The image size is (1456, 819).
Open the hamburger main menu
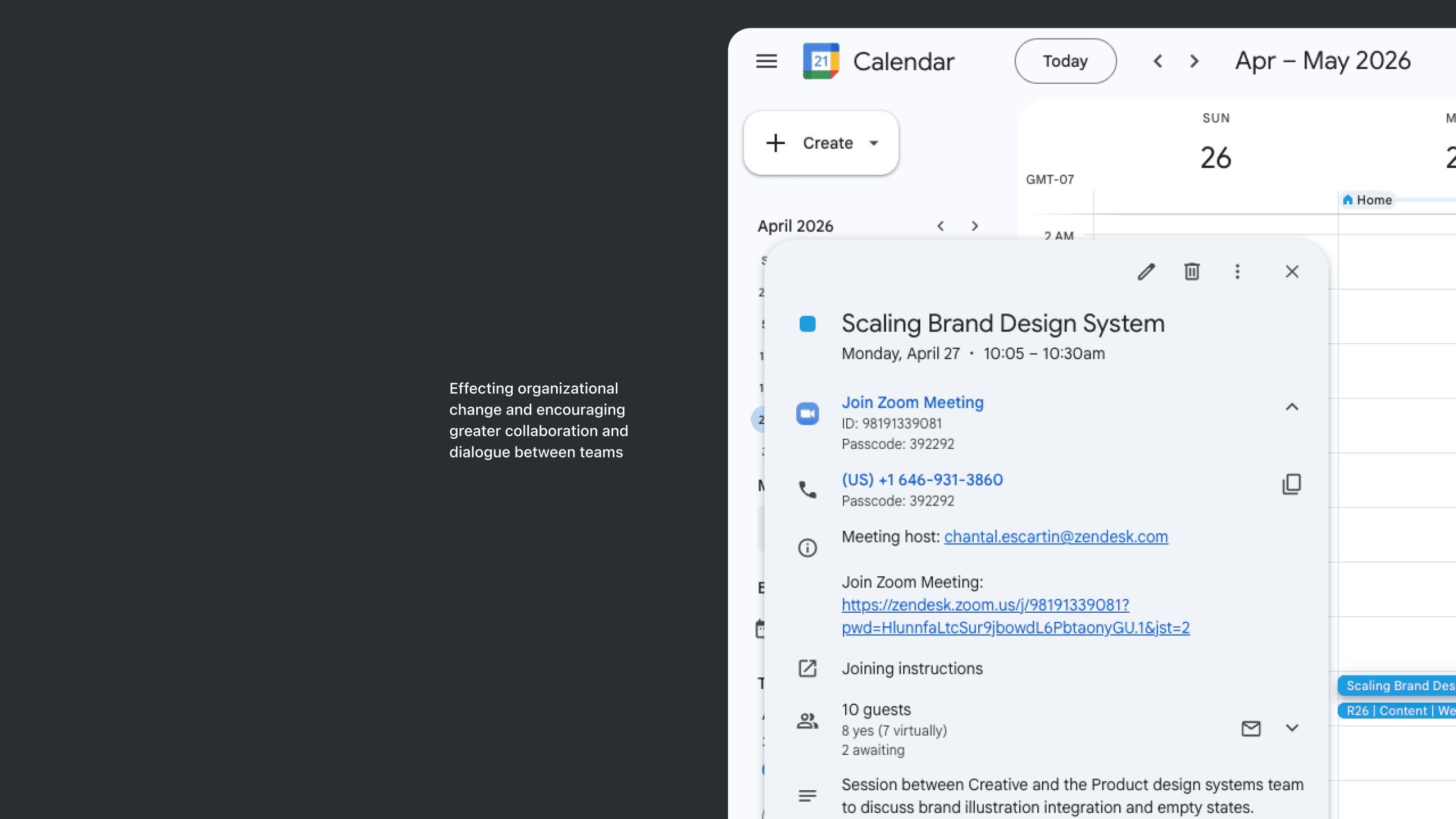tap(766, 61)
